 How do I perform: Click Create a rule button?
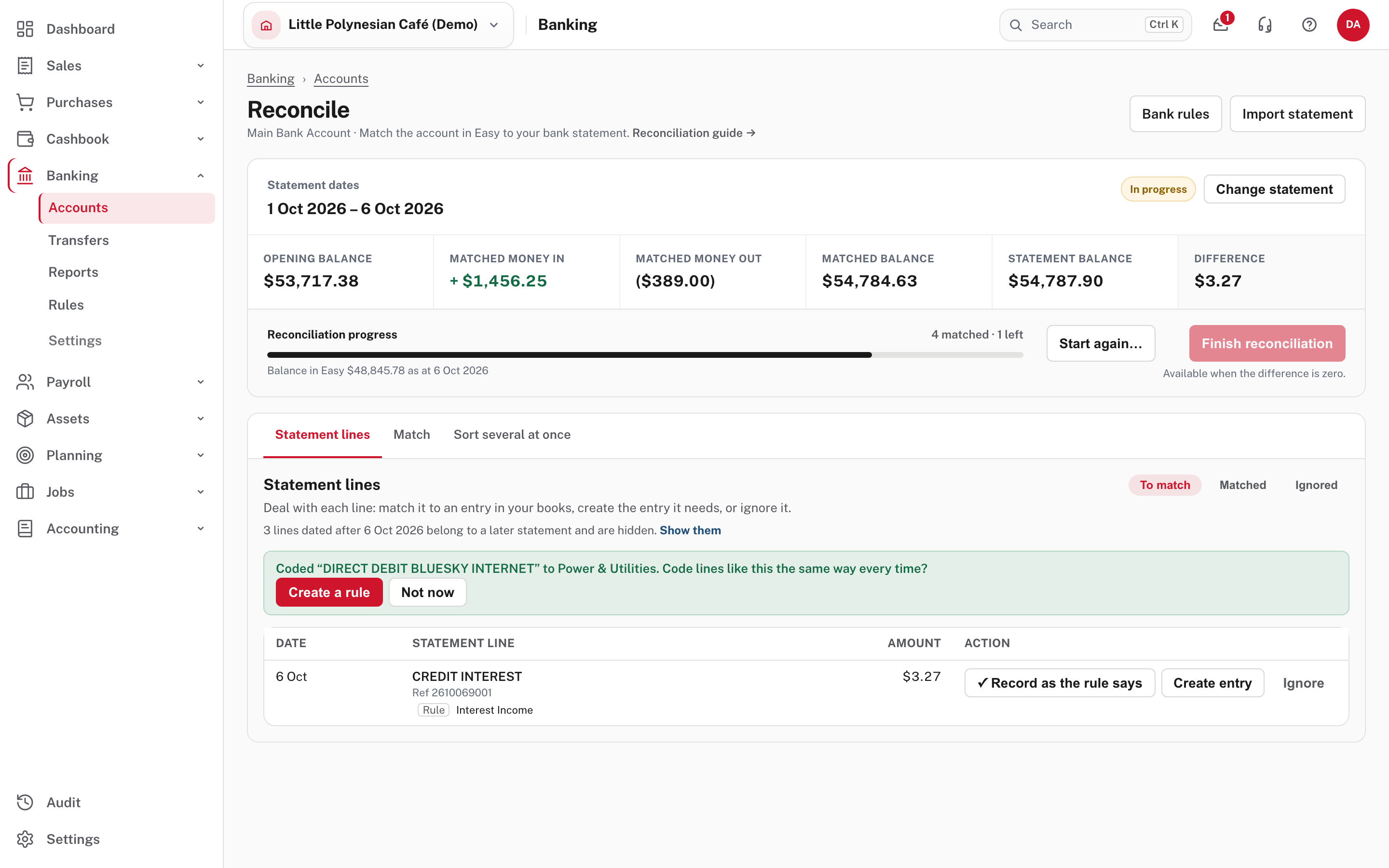[x=329, y=592]
